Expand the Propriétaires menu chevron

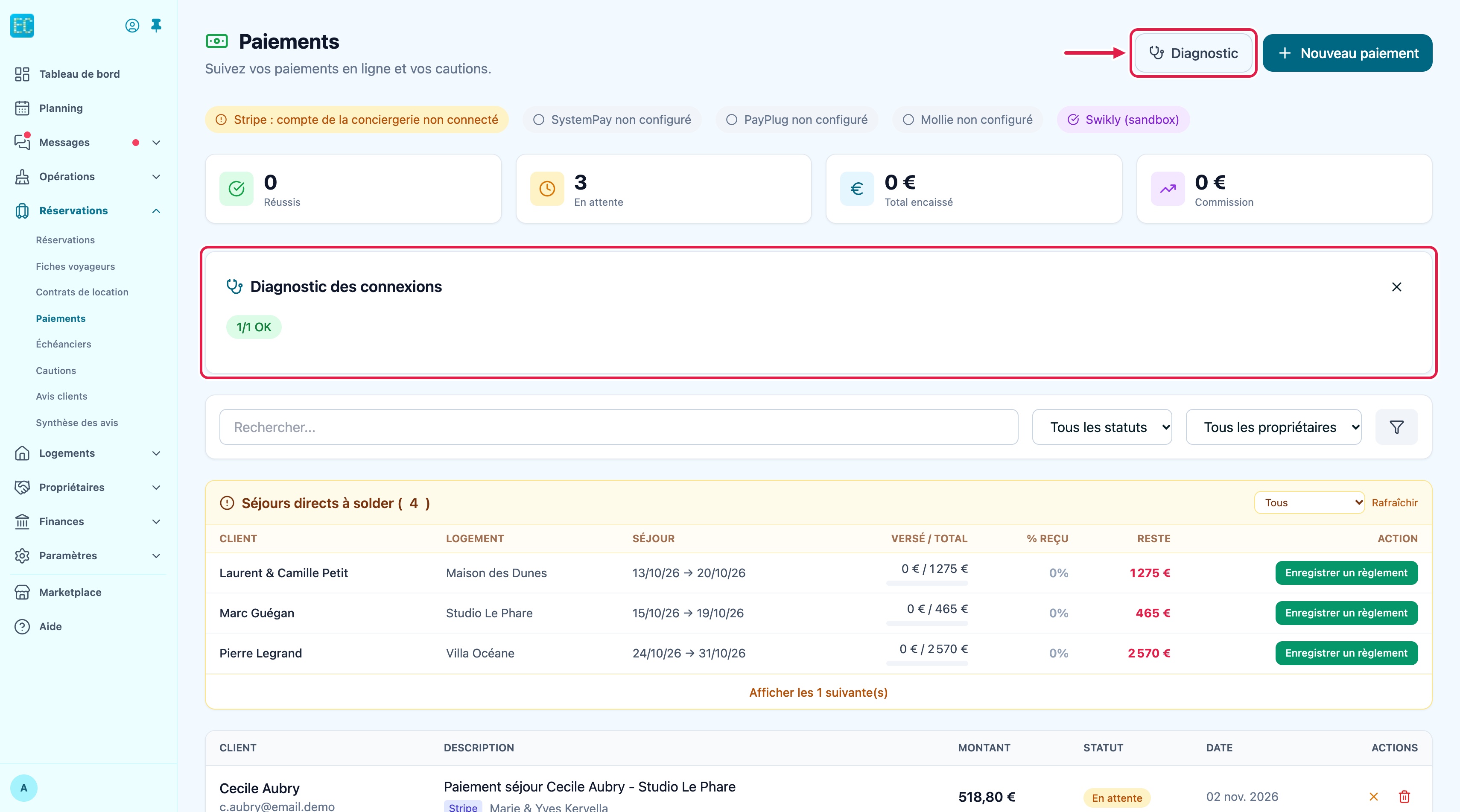(x=156, y=487)
